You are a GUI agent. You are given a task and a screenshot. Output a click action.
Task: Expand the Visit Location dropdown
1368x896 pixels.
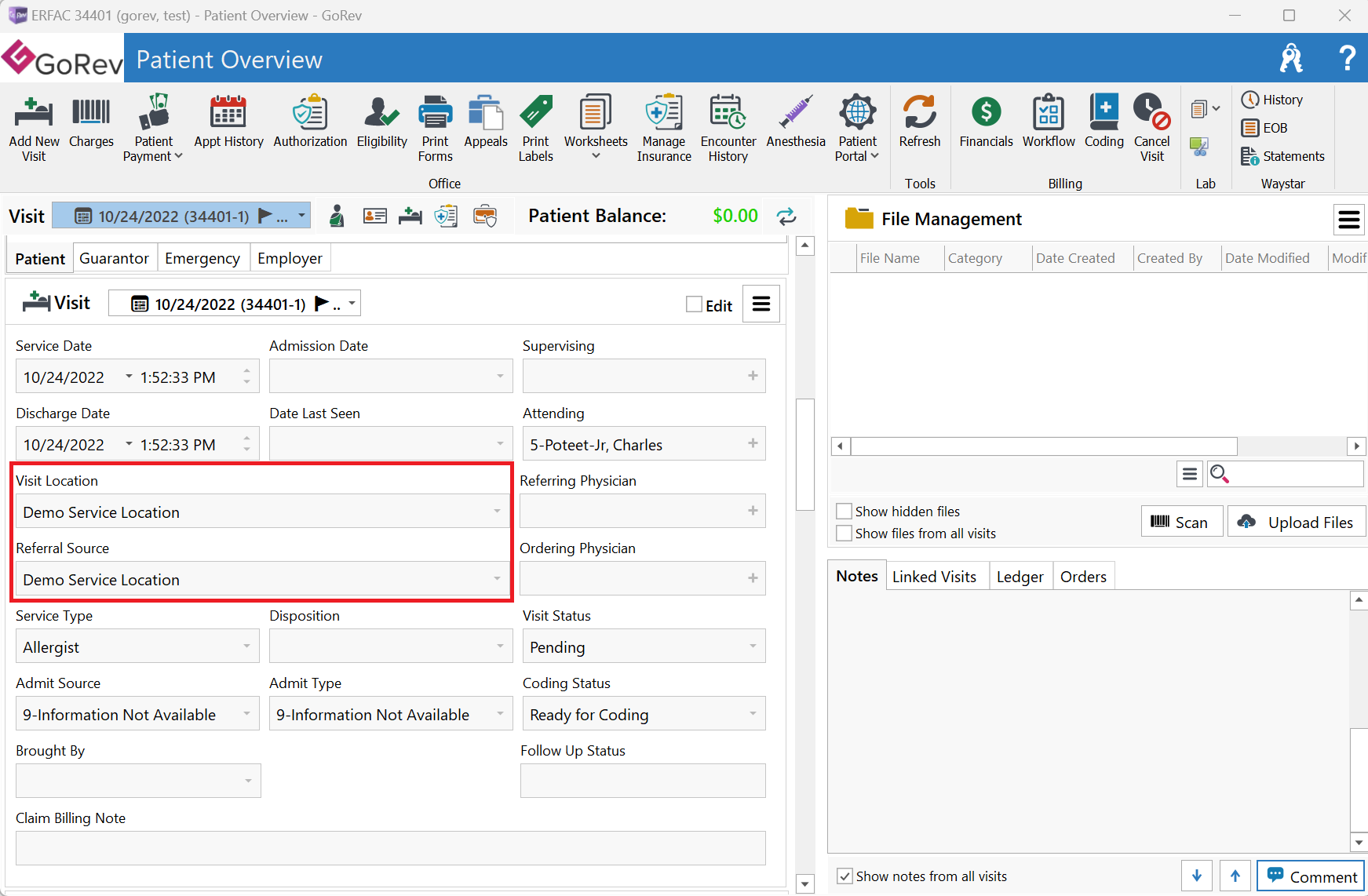pyautogui.click(x=497, y=512)
